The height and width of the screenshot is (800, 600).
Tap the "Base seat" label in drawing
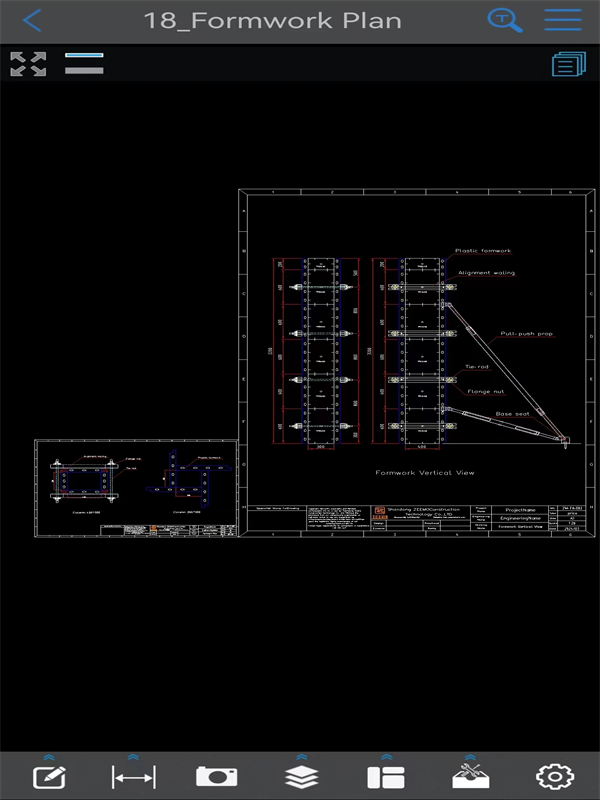point(511,413)
